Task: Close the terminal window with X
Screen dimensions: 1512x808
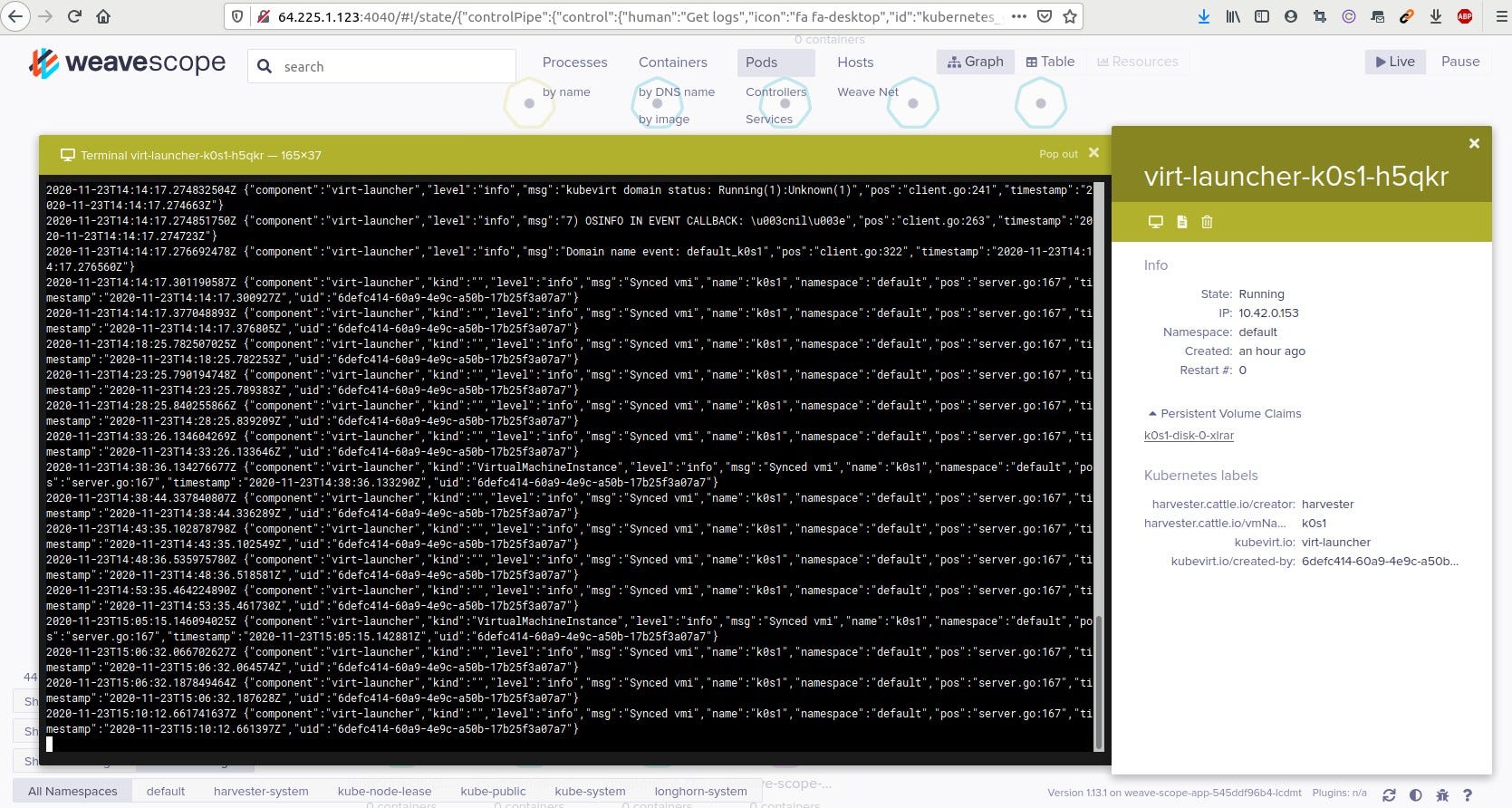Action: 1093,153
